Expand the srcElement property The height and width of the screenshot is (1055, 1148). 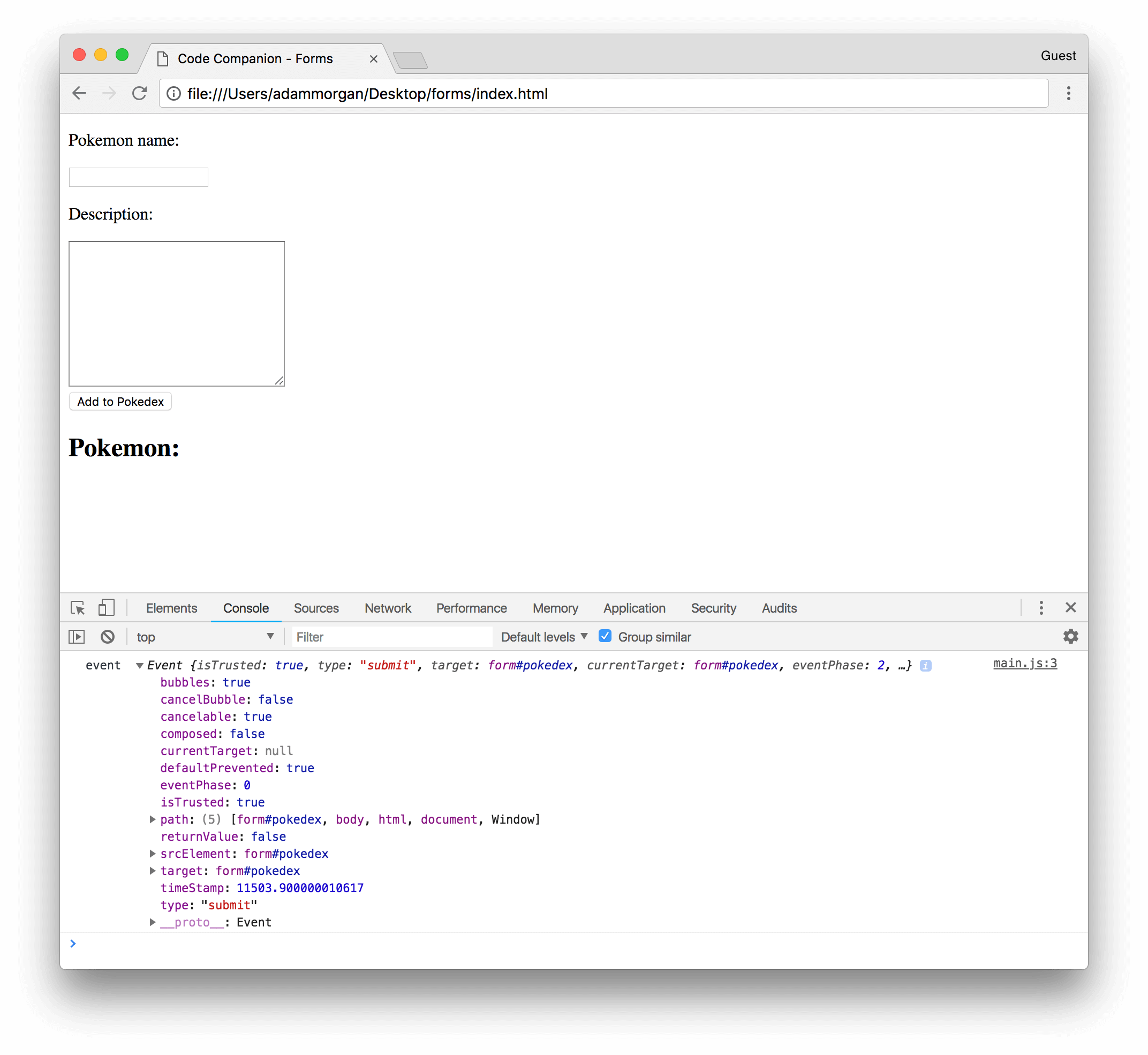[x=153, y=854]
